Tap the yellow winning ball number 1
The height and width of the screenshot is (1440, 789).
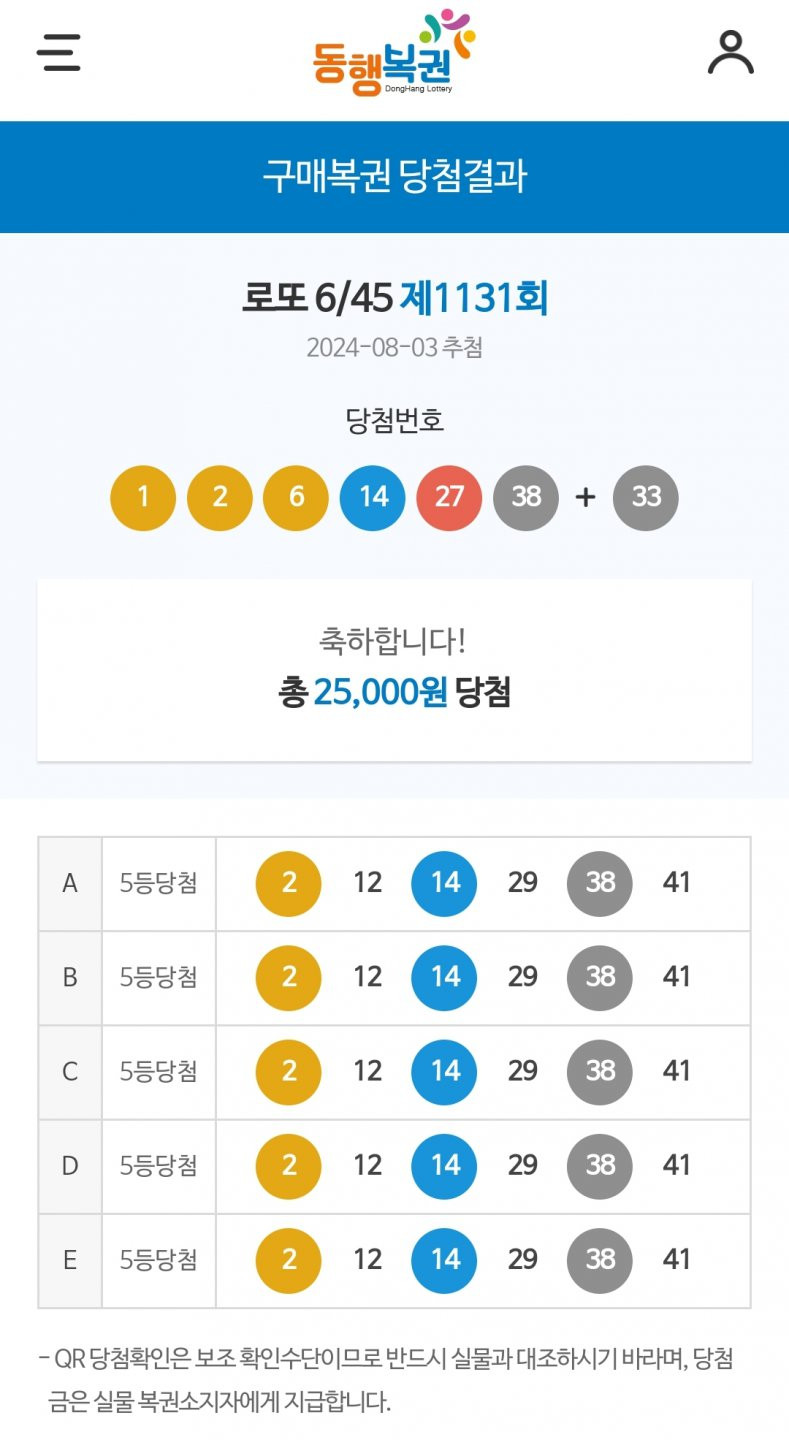coord(143,497)
